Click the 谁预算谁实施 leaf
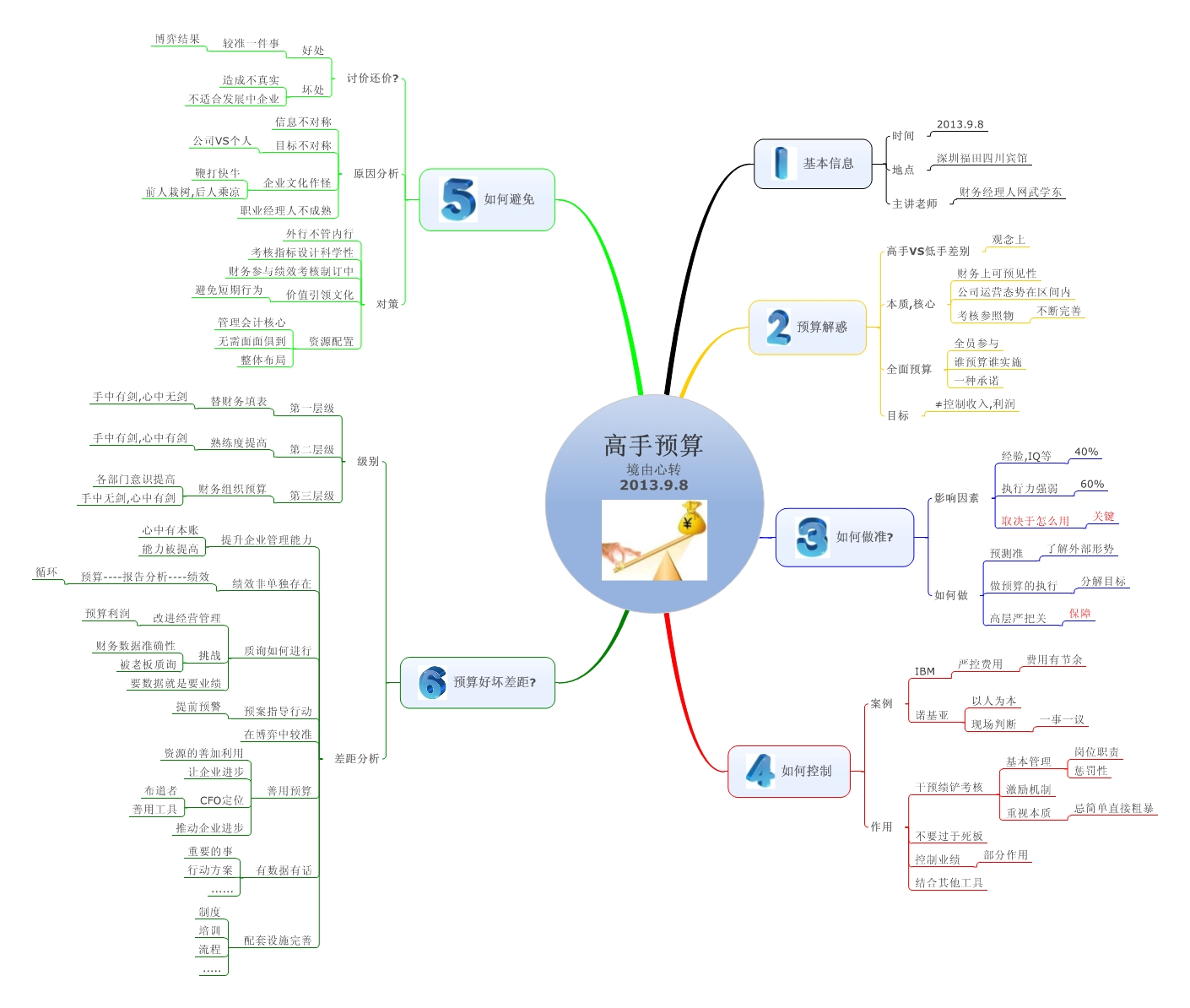 coord(987,362)
